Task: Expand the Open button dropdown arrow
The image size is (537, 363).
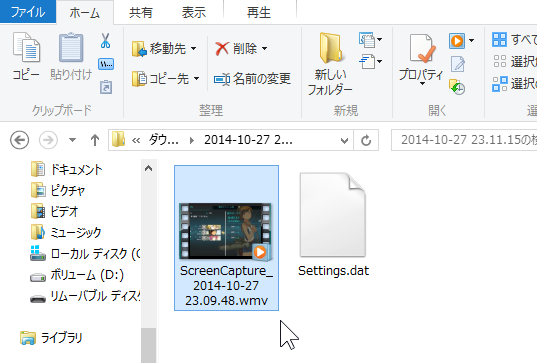Action: [472, 41]
